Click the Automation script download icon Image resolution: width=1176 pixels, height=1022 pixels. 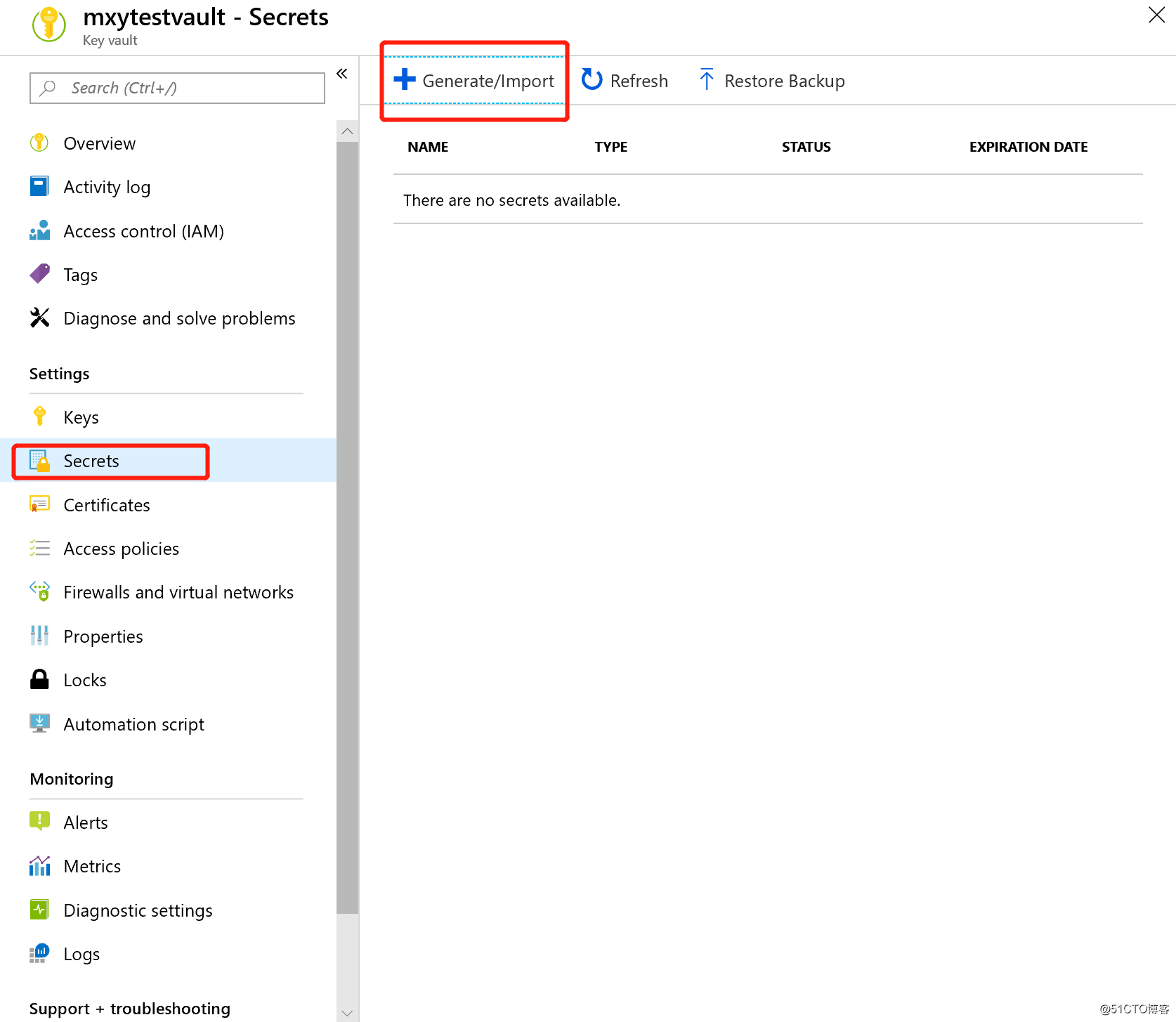[39, 723]
